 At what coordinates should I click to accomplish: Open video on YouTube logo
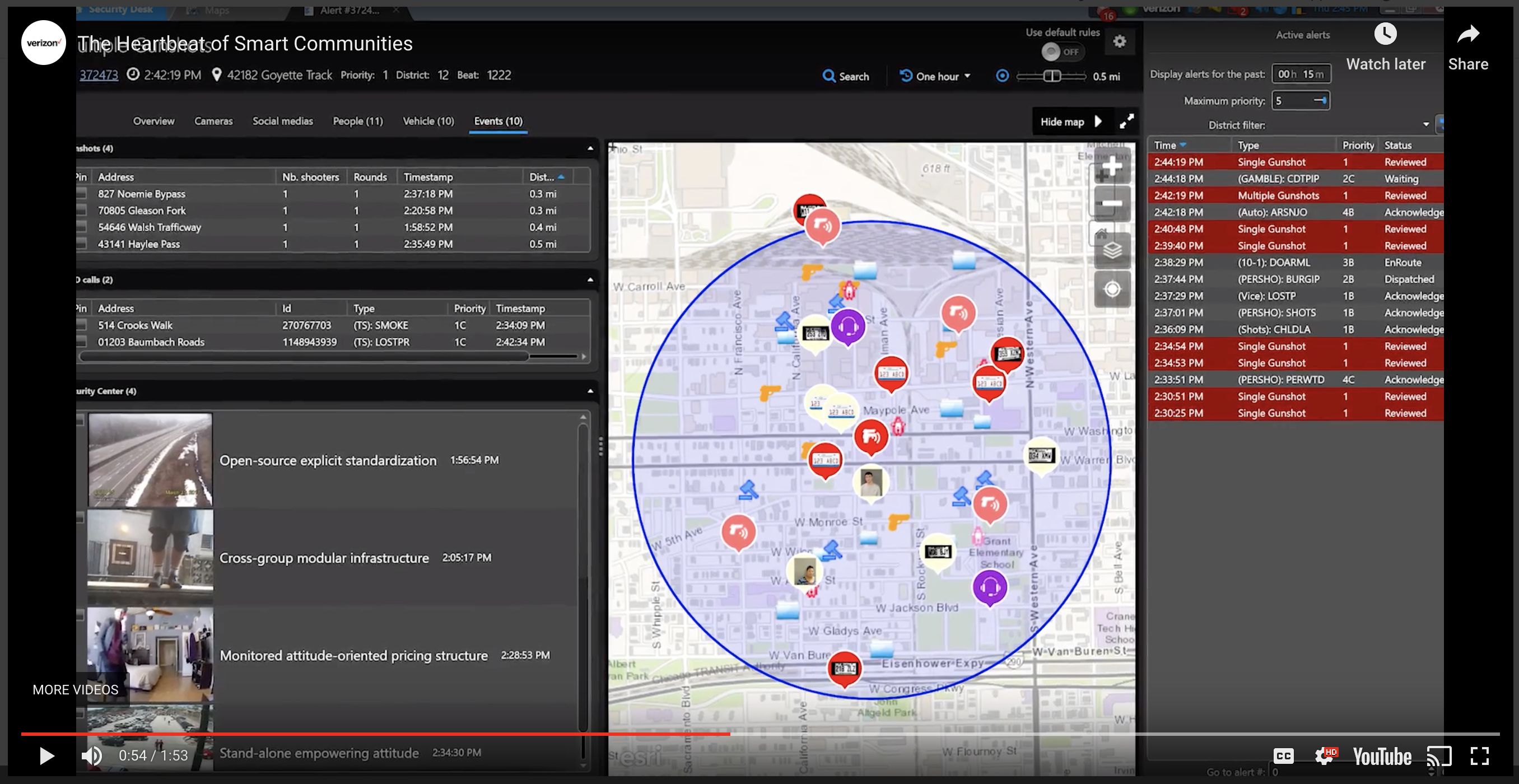coord(1382,757)
